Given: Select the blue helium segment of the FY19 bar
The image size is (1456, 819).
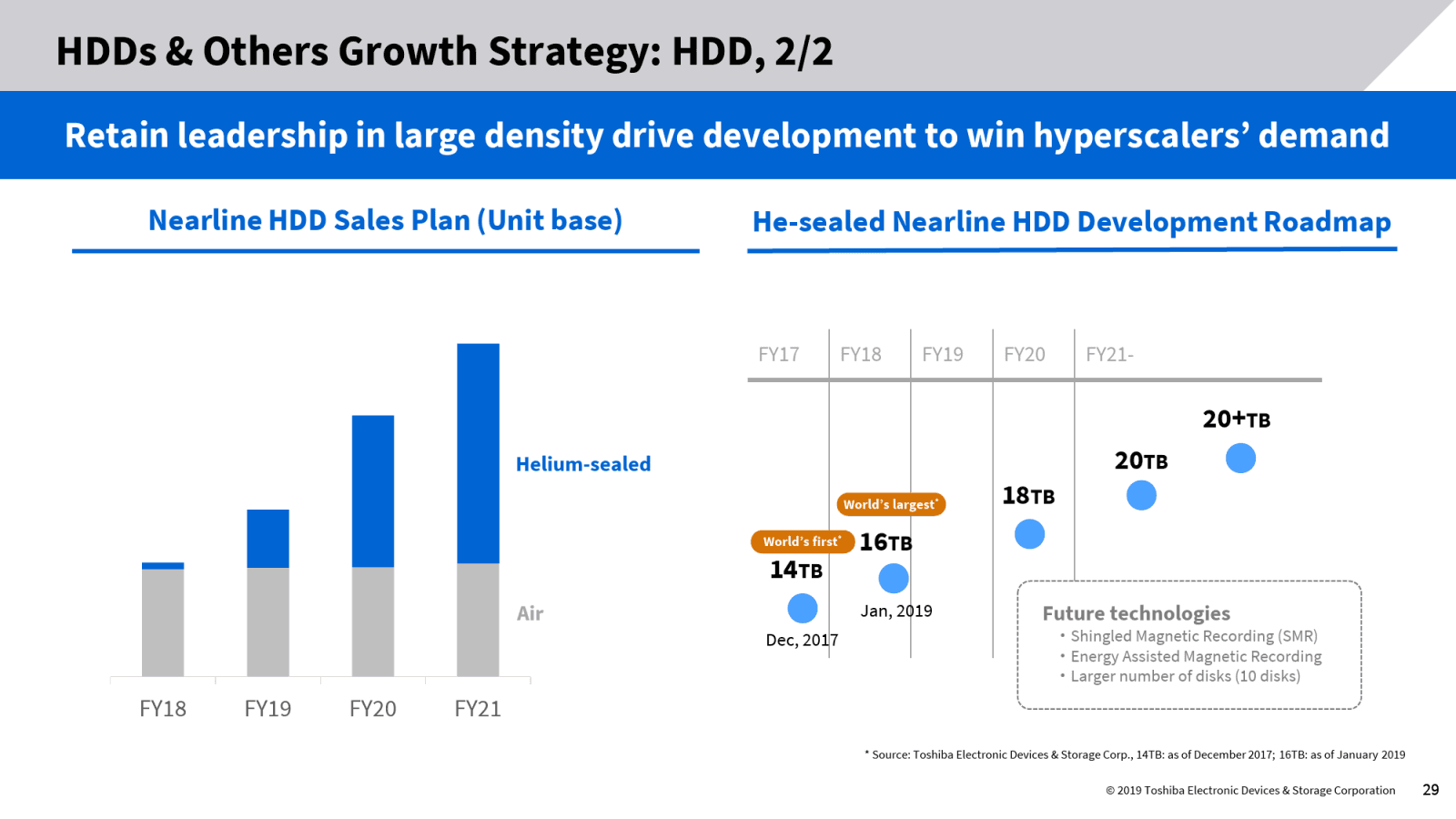Looking at the screenshot, I should (268, 539).
